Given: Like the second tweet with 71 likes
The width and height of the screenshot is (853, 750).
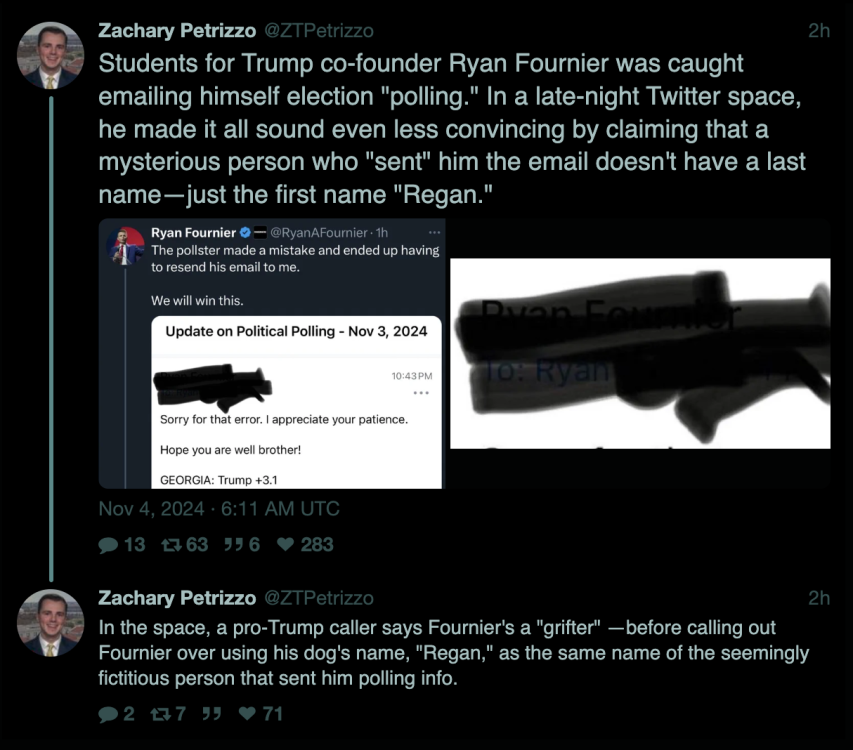Looking at the screenshot, I should click(x=246, y=714).
